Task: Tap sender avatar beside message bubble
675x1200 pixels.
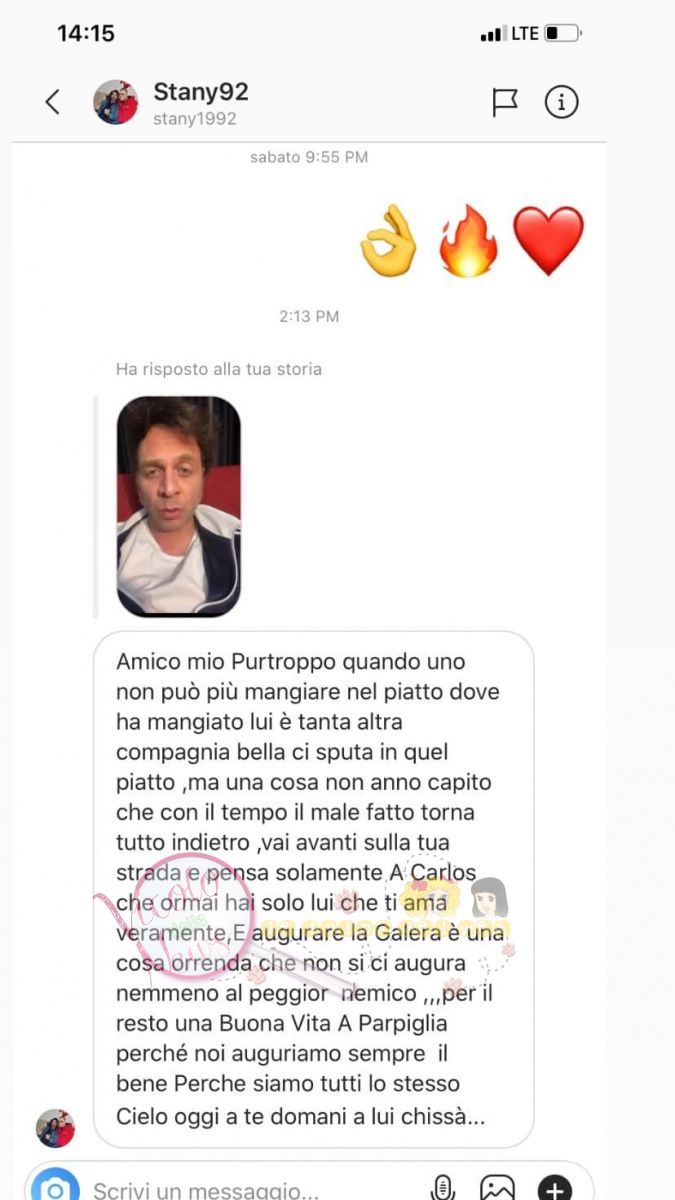Action: (x=55, y=1128)
